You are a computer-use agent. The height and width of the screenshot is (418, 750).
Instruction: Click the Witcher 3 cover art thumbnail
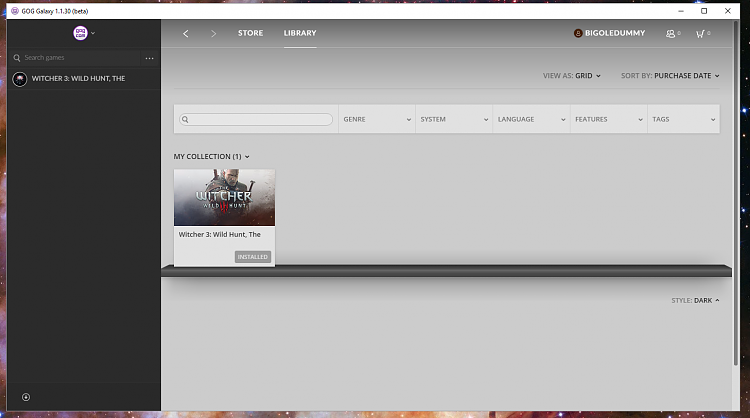[224, 197]
